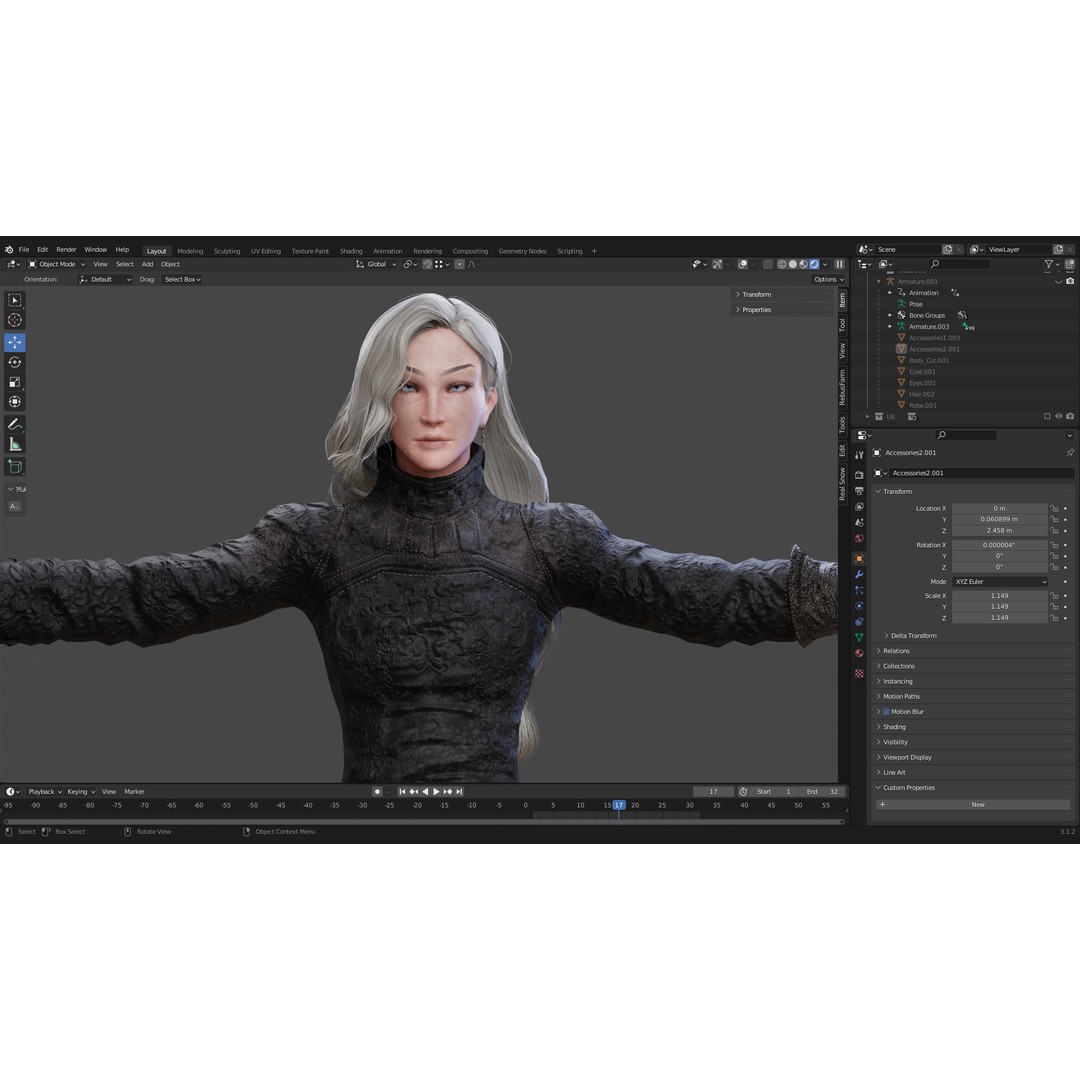The height and width of the screenshot is (1080, 1080).
Task: Open the Global transform orientation dropdown
Action: click(376, 264)
